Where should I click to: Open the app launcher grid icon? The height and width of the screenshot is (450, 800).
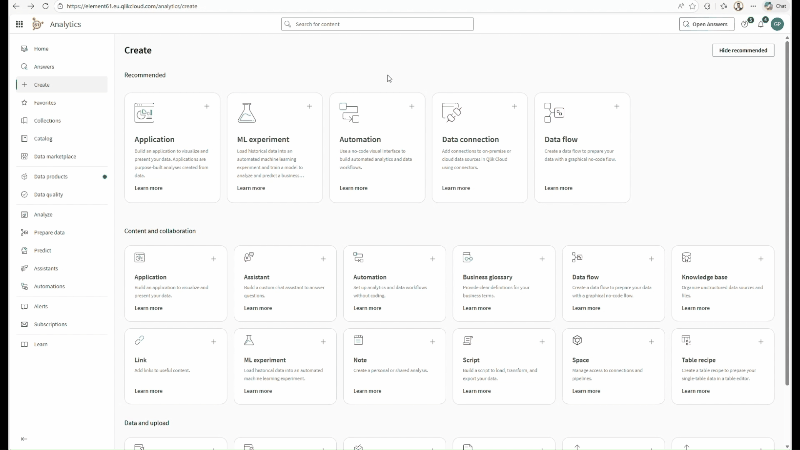click(19, 24)
